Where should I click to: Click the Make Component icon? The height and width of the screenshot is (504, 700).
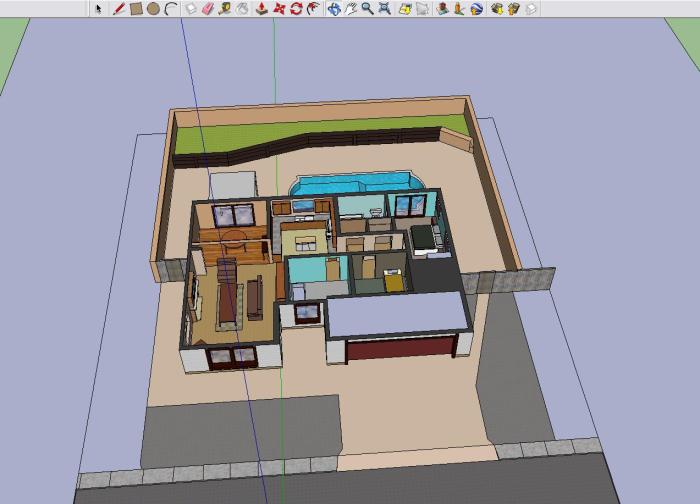pyautogui.click(x=191, y=8)
